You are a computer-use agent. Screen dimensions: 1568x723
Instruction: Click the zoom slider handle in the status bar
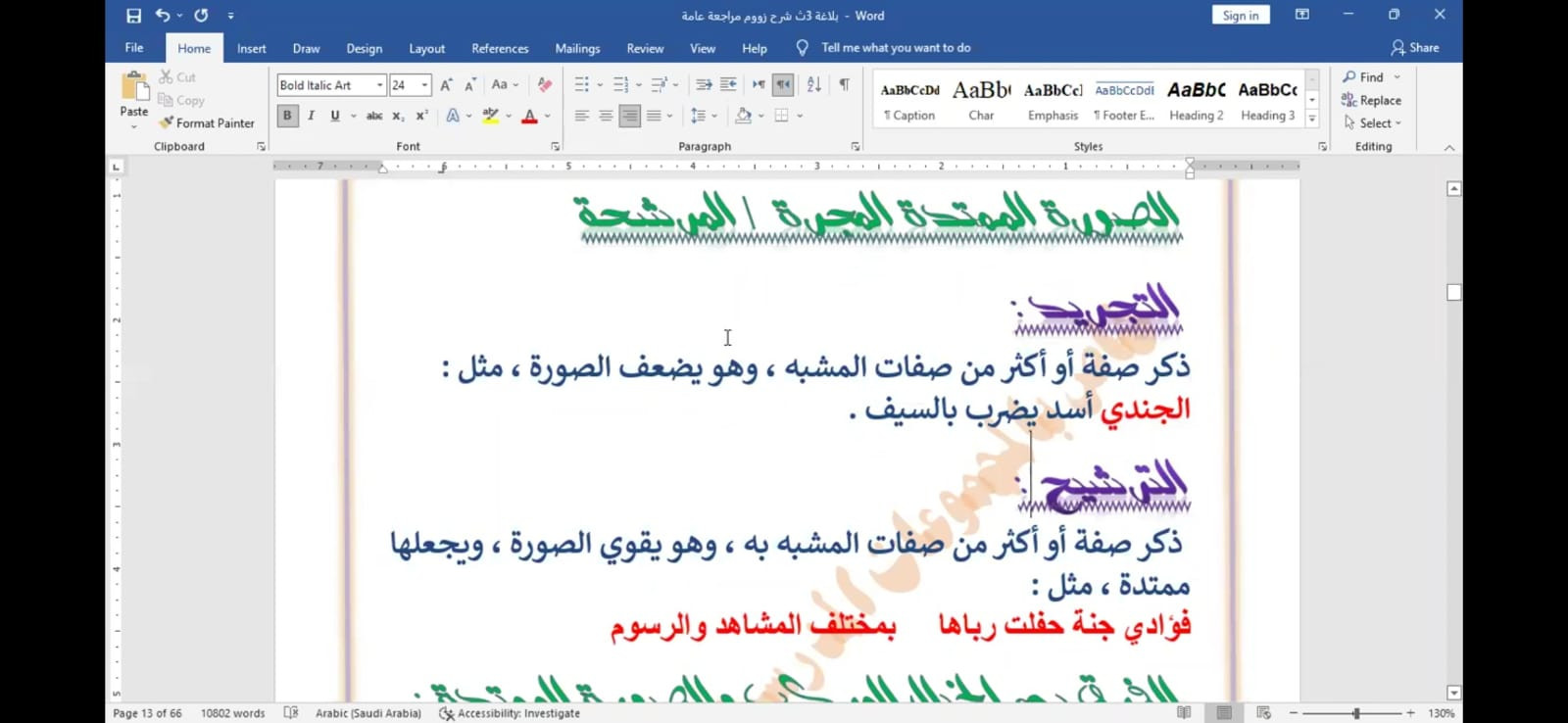pyautogui.click(x=1356, y=713)
